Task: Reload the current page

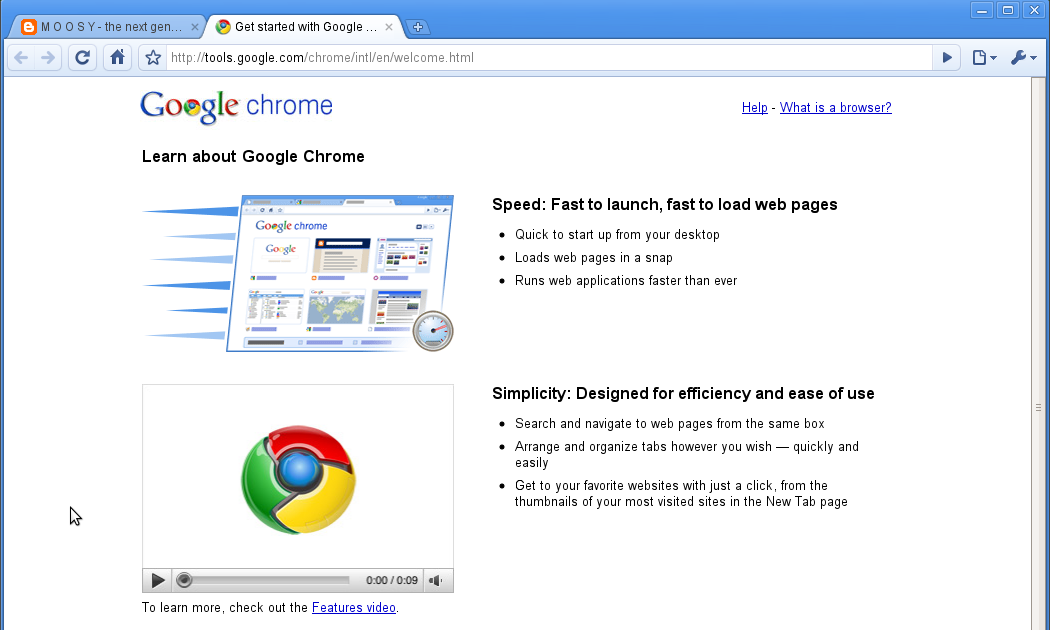Action: click(x=82, y=58)
